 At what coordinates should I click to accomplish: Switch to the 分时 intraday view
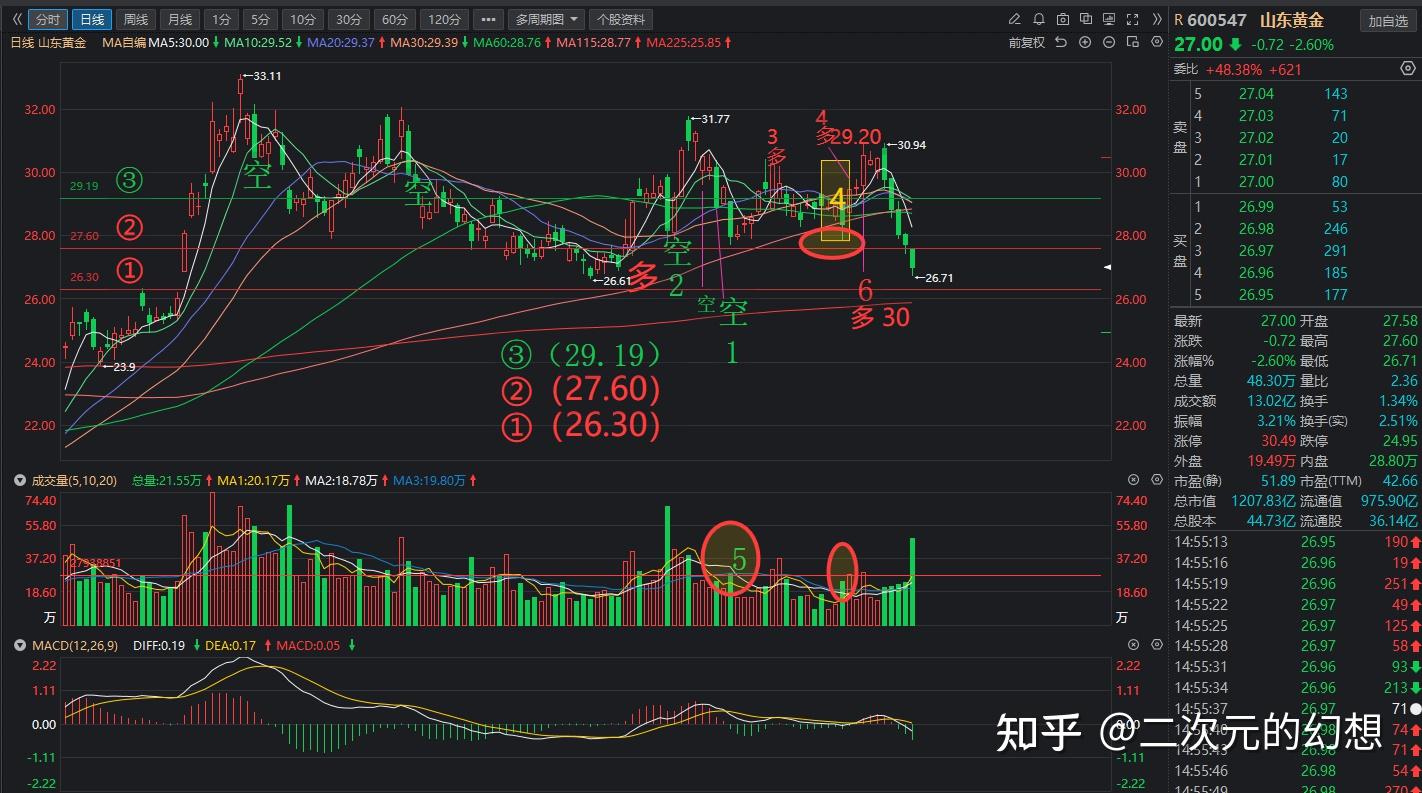(47, 19)
